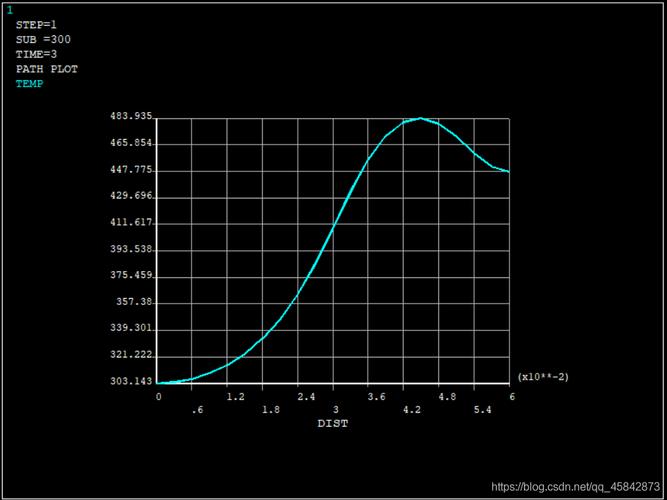
Task: Click the x-axis value .6
Action: [197, 410]
